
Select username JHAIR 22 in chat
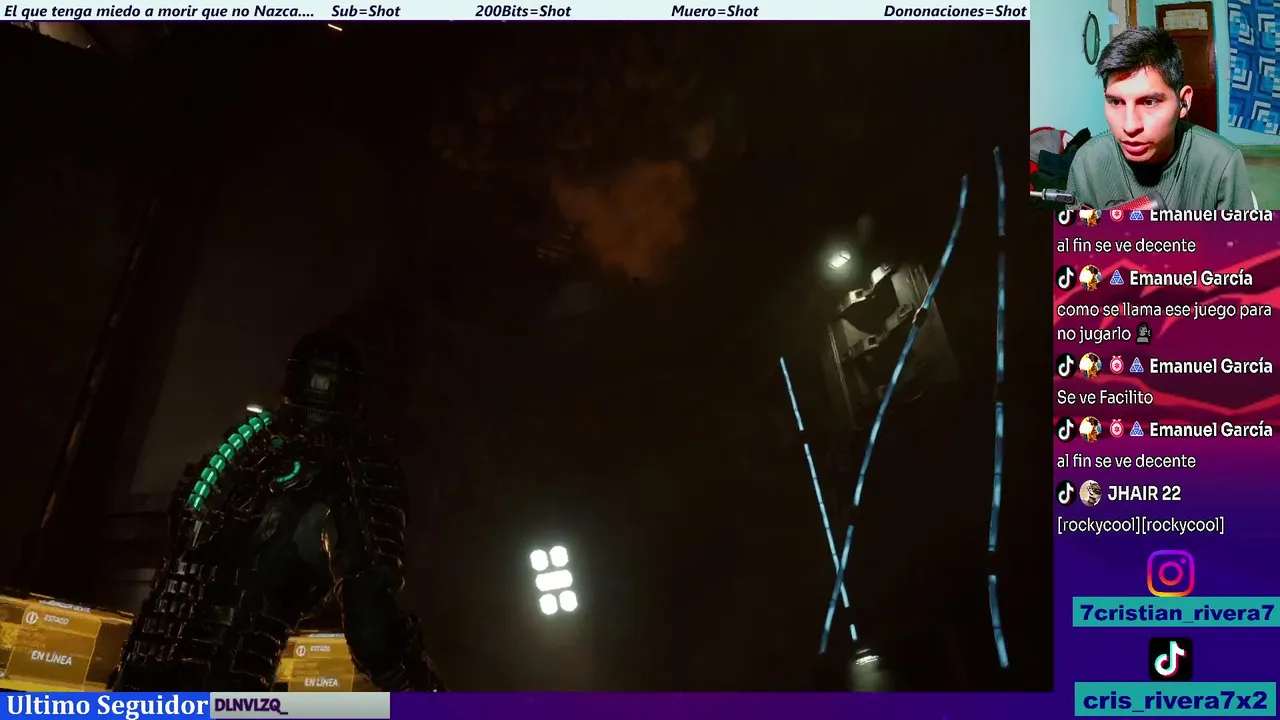click(1144, 493)
